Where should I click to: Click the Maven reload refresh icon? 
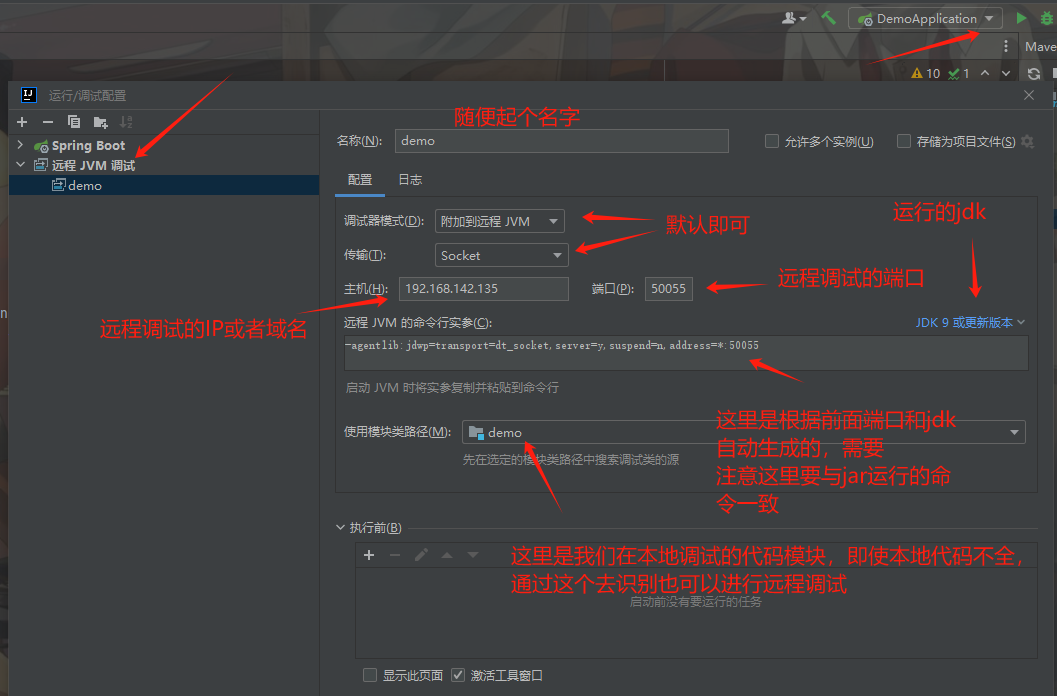[x=1033, y=74]
